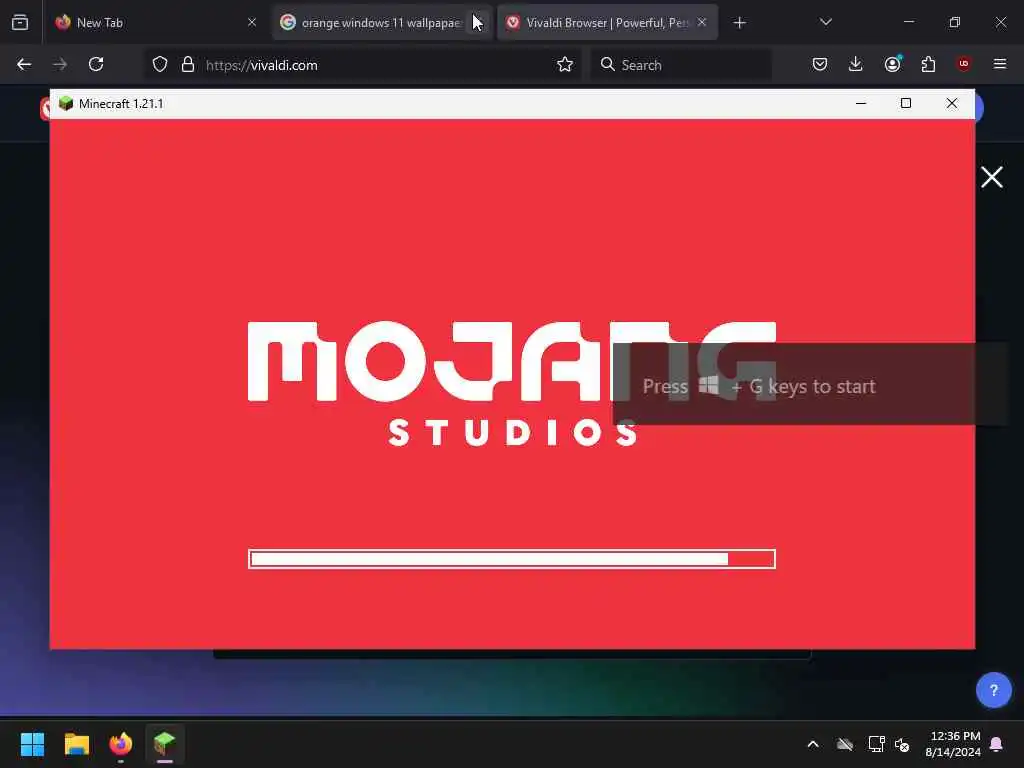Bookmark this page with the star
1024x768 pixels.
565,64
